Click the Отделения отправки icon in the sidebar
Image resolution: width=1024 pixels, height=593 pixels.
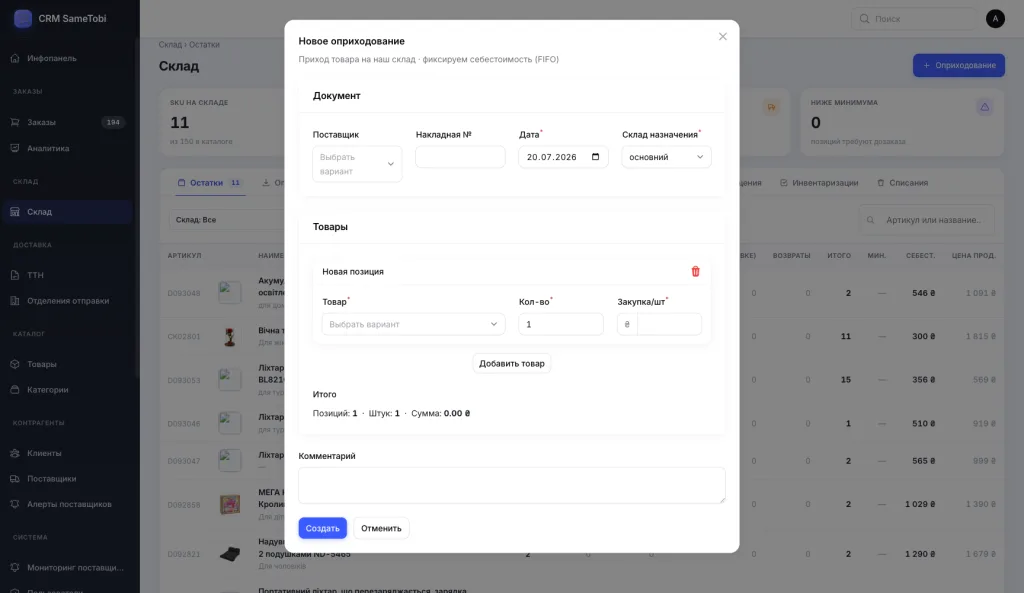[15, 301]
